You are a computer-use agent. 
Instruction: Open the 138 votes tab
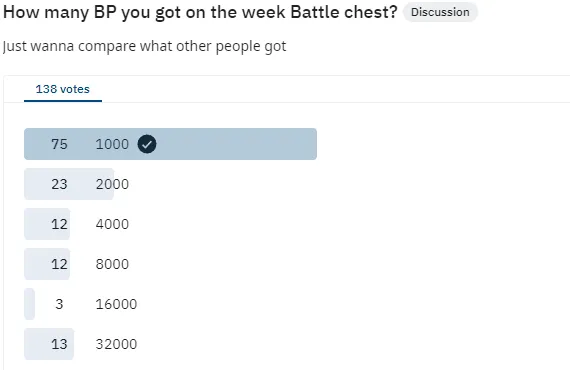(x=63, y=89)
